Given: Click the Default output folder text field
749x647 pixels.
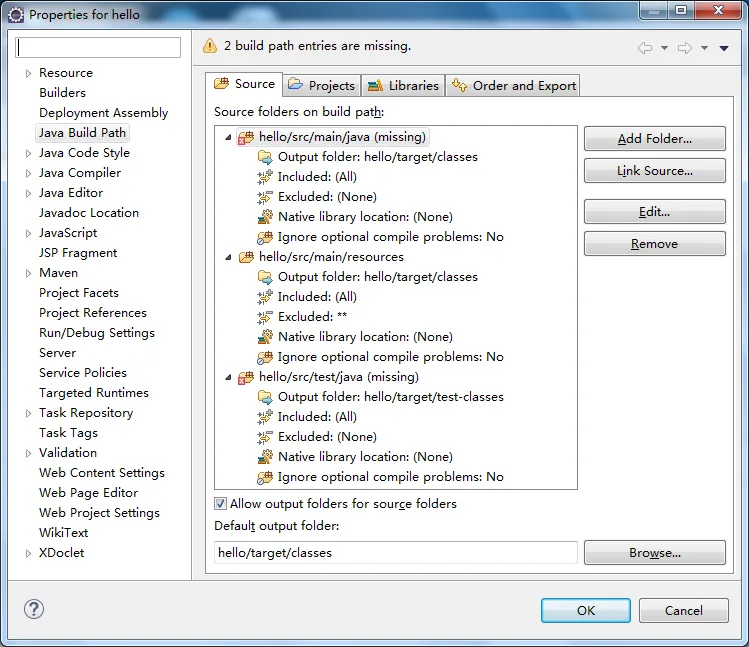Looking at the screenshot, I should pos(396,553).
